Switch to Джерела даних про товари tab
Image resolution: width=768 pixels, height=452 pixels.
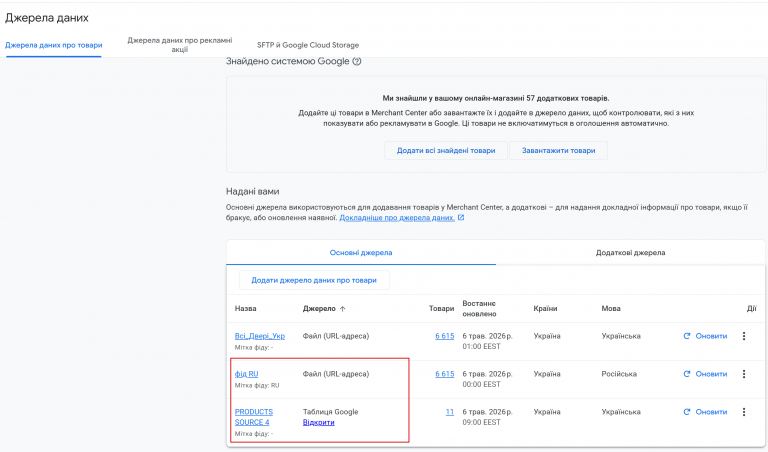click(53, 45)
